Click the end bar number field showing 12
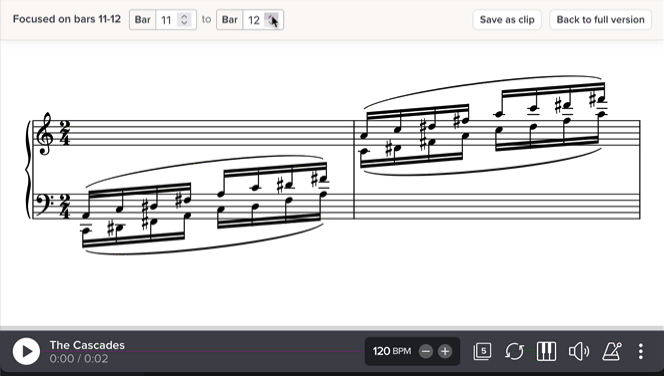Screen dimensions: 664x376 [x=254, y=20]
